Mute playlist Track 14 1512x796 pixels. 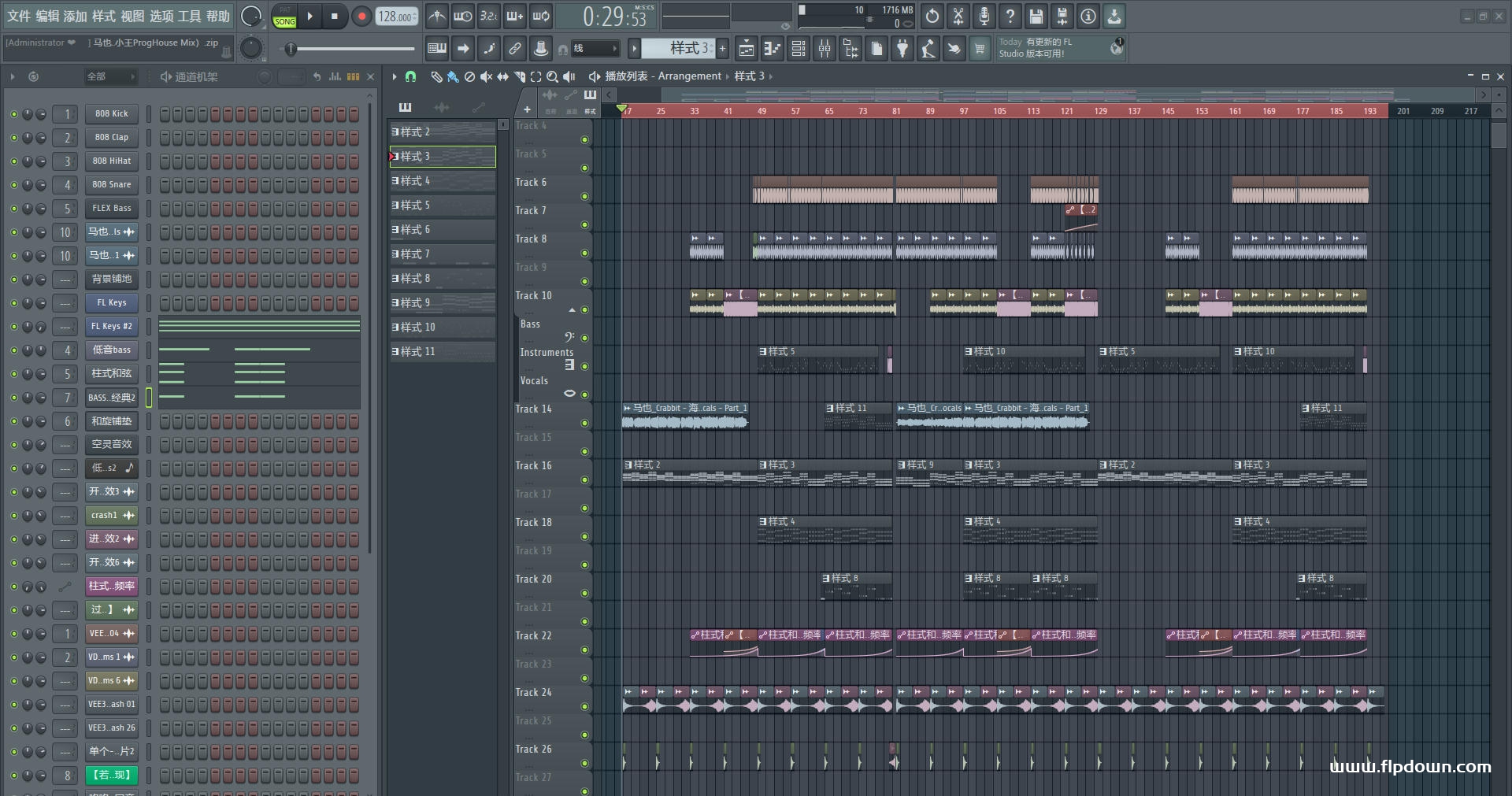click(584, 423)
